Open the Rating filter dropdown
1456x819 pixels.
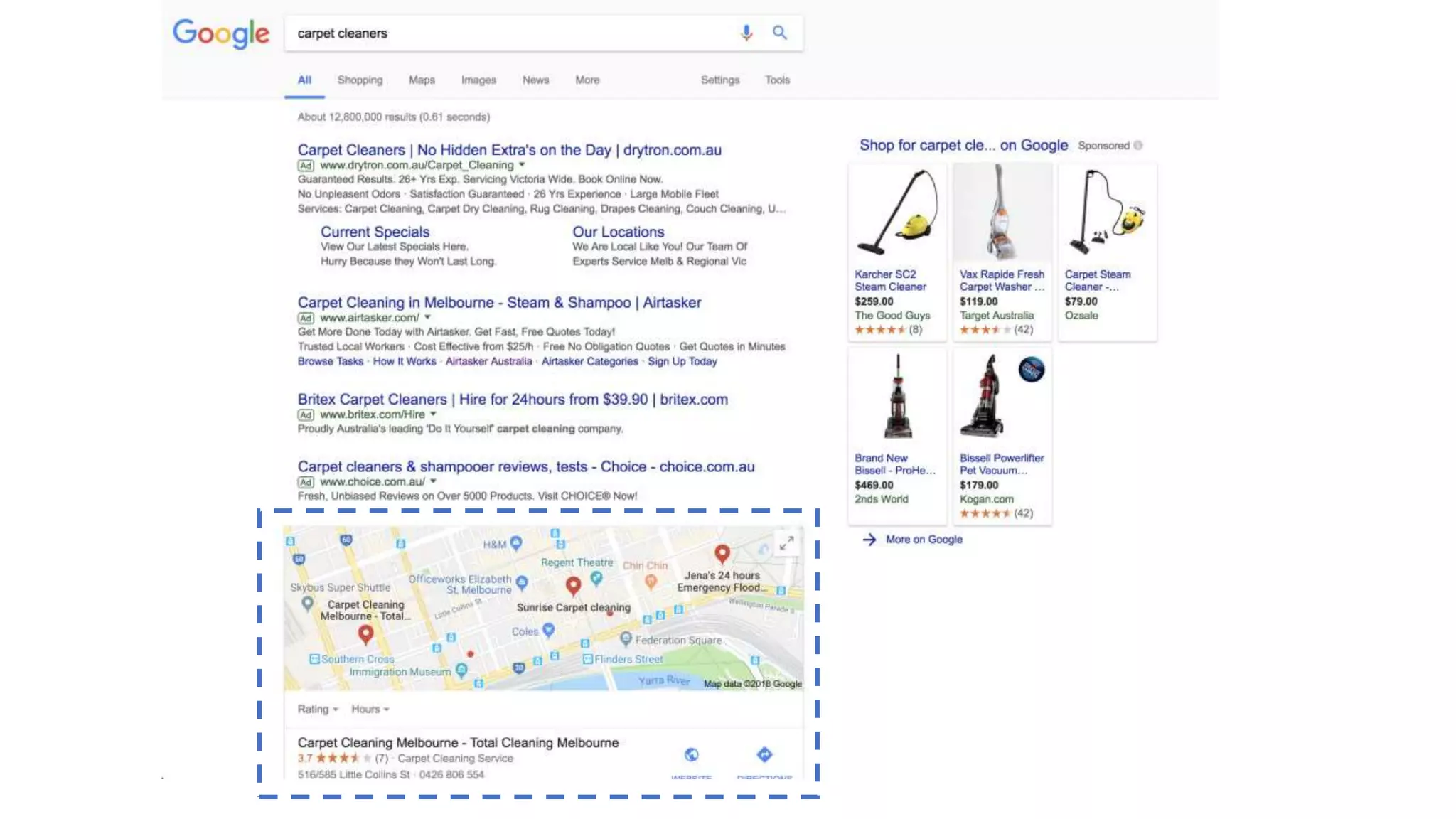317,709
